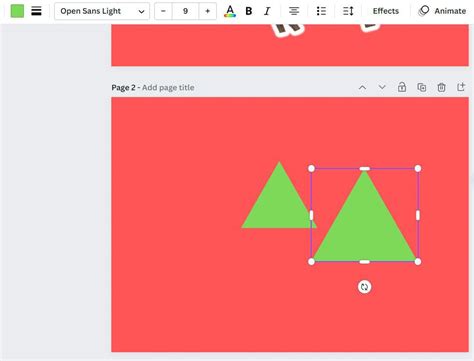Screen dimensions: 474x361
Task: Open the green fill color swatch
Action: point(17,11)
